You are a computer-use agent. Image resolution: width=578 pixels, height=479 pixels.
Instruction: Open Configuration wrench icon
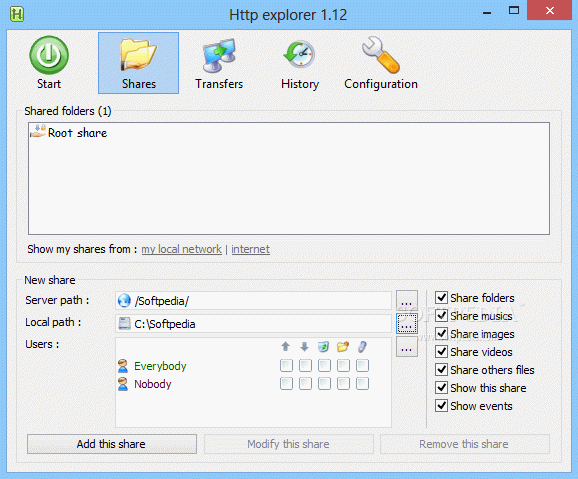[381, 55]
